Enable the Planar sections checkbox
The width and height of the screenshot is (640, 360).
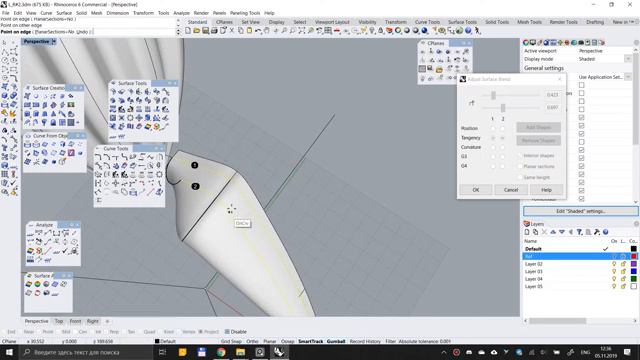520,167
